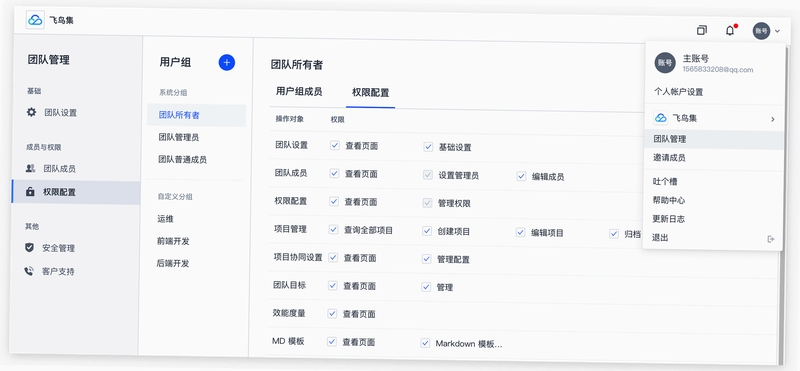The width and height of the screenshot is (800, 371).
Task: Open 吐个槽 feedback entry
Action: 665,181
